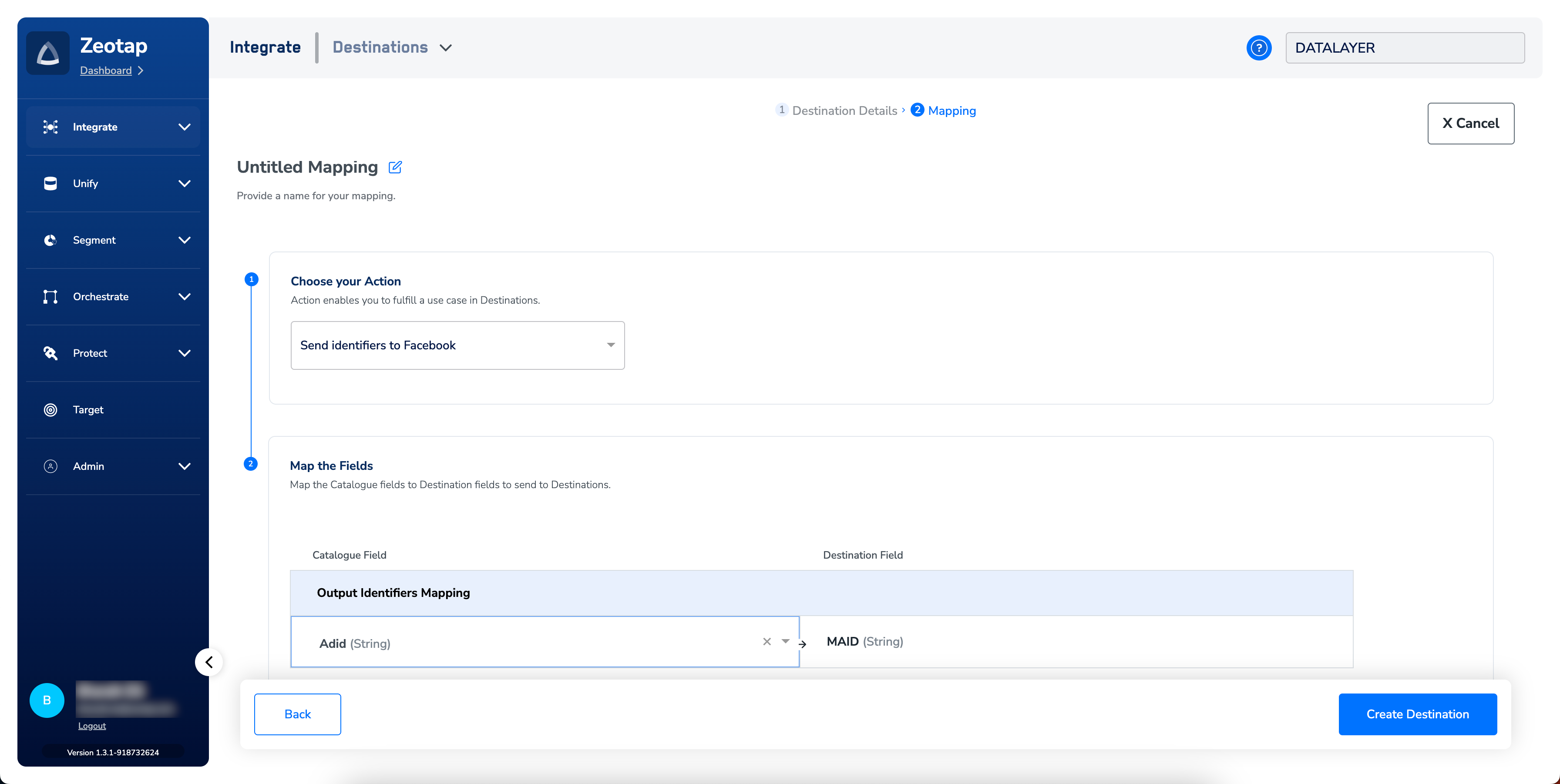Image resolution: width=1560 pixels, height=784 pixels.
Task: Click the DATALAYER input field
Action: pos(1404,48)
